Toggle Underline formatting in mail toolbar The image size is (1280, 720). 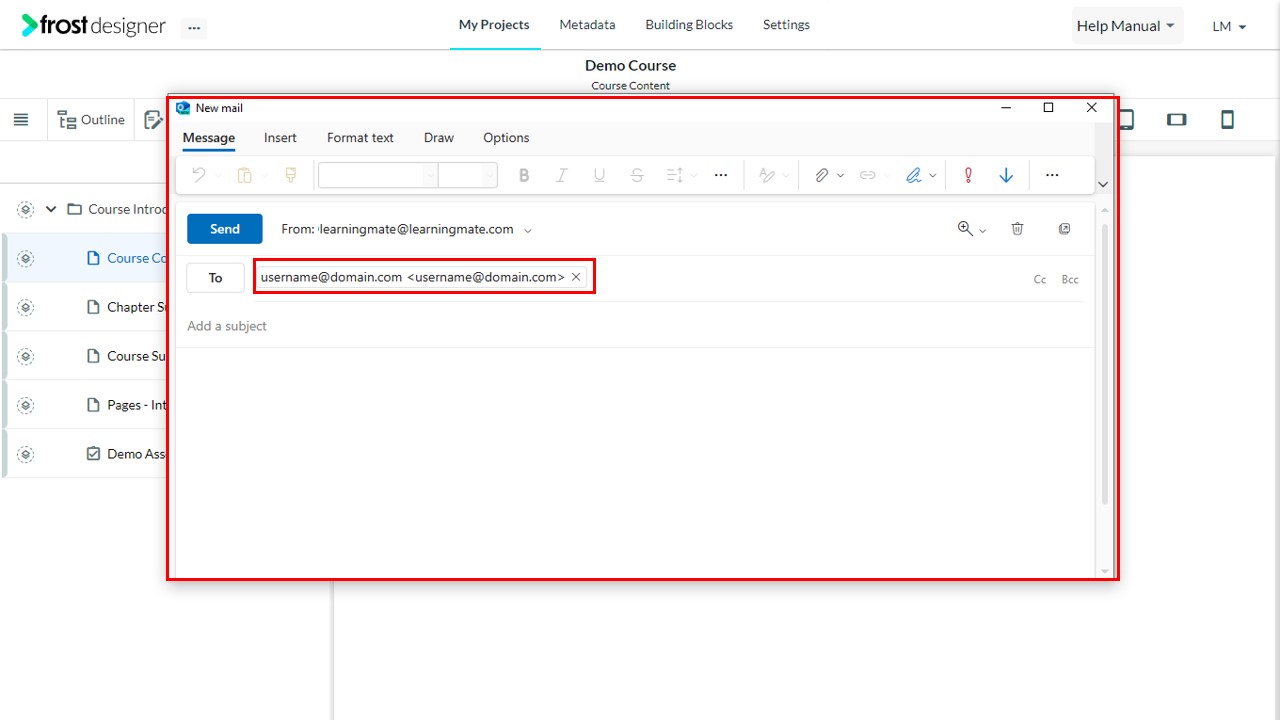tap(599, 176)
